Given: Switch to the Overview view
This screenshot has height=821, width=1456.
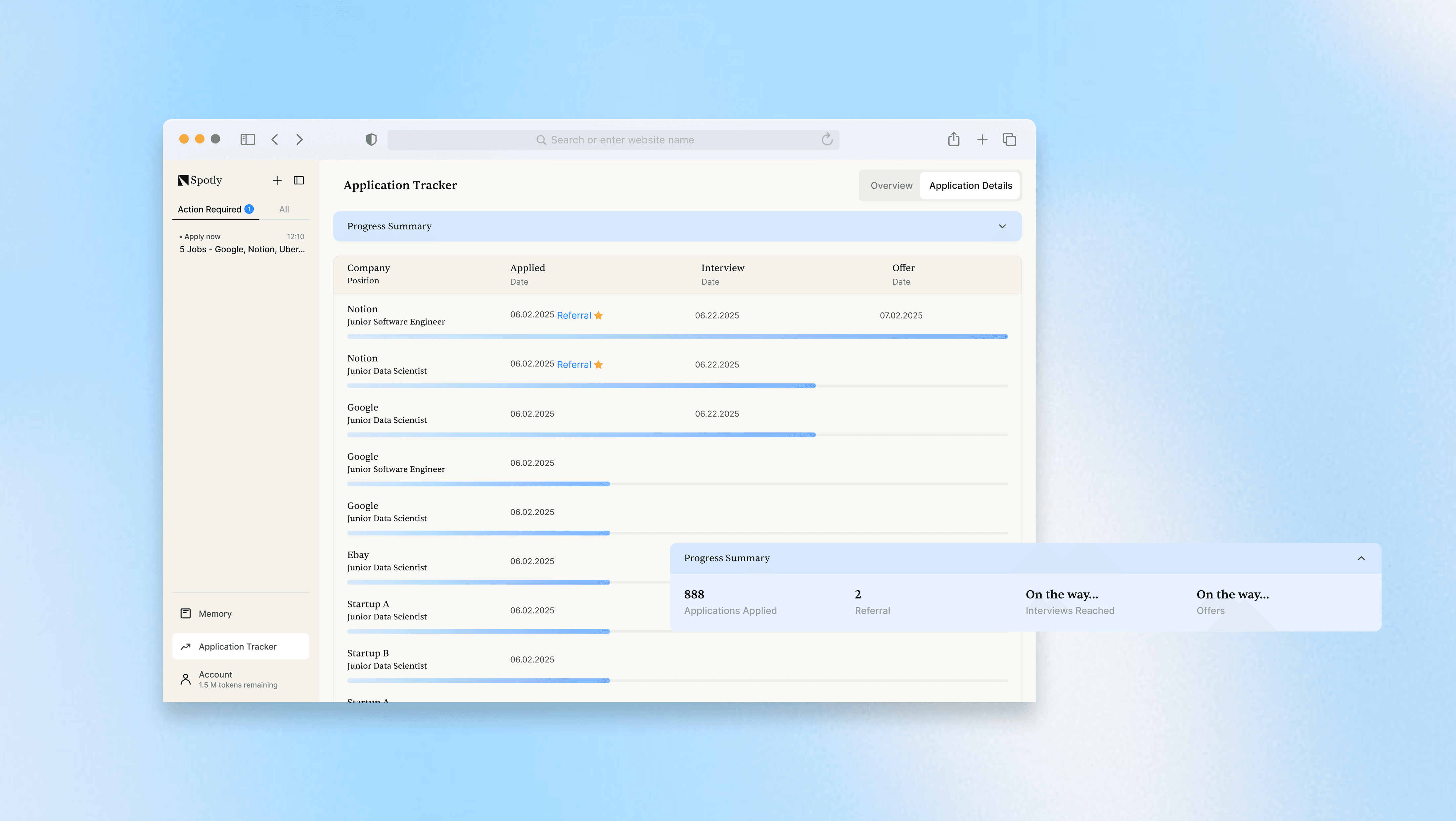Looking at the screenshot, I should [x=891, y=185].
